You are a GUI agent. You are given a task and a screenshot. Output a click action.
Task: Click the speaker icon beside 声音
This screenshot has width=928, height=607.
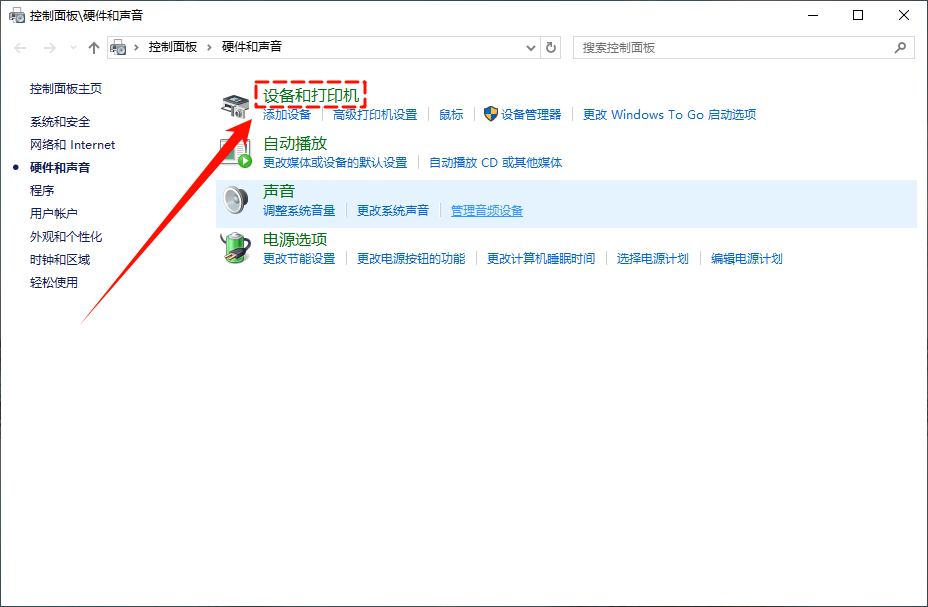click(x=235, y=198)
